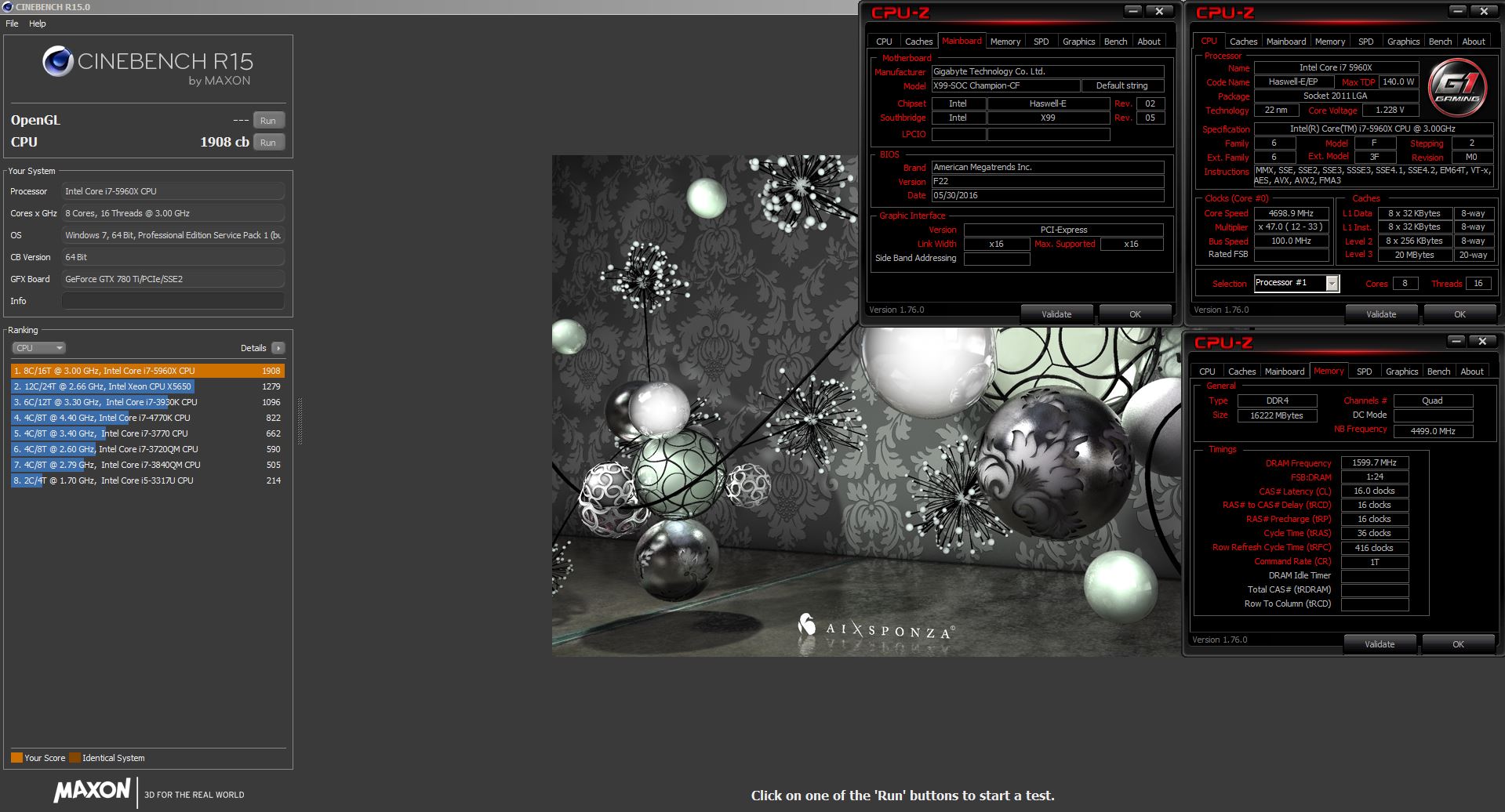Viewport: 1505px width, 812px height.
Task: Click Validate in CPU-Z Memory window
Action: 1380,644
